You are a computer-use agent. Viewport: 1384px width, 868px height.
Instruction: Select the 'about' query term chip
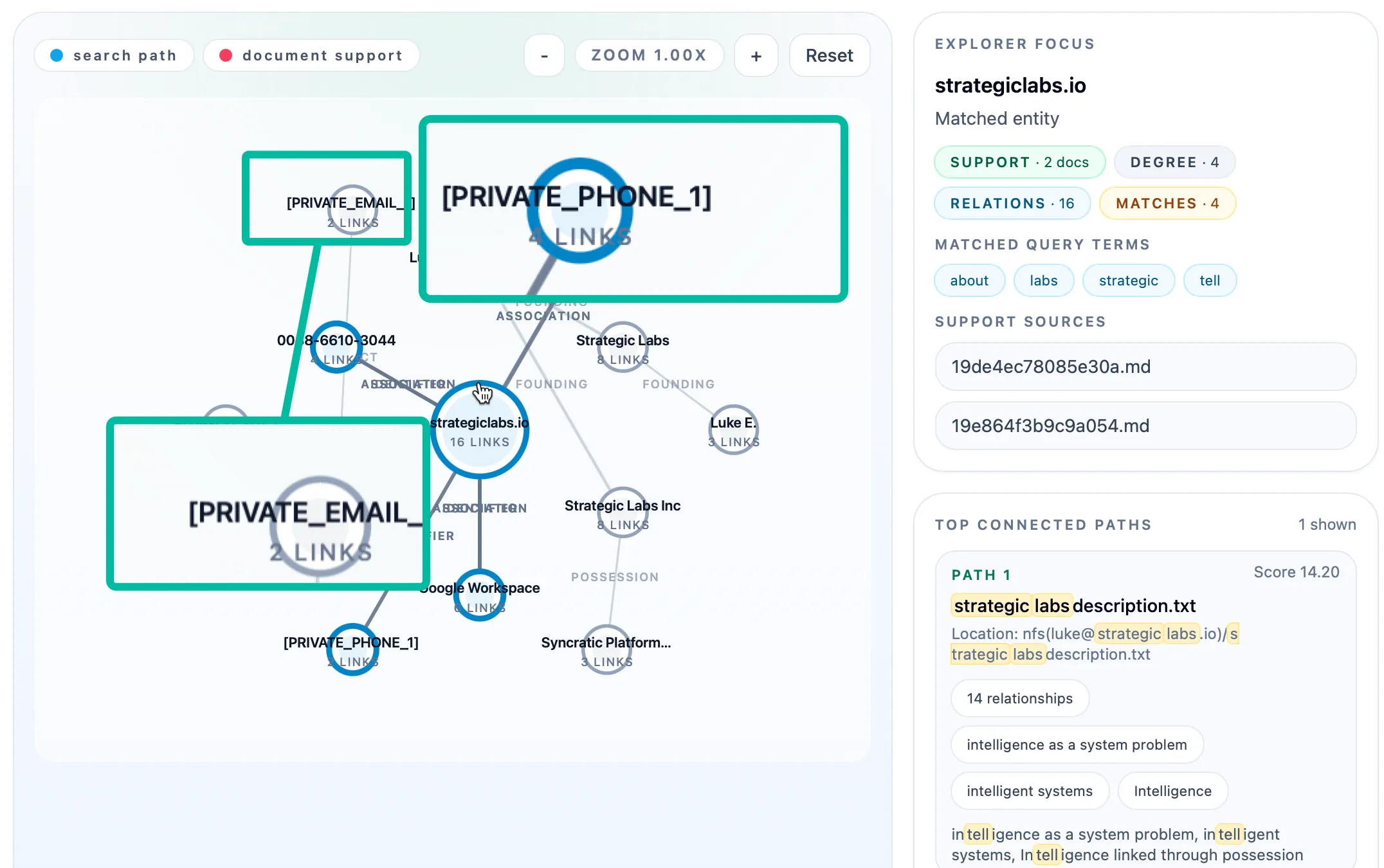969,280
